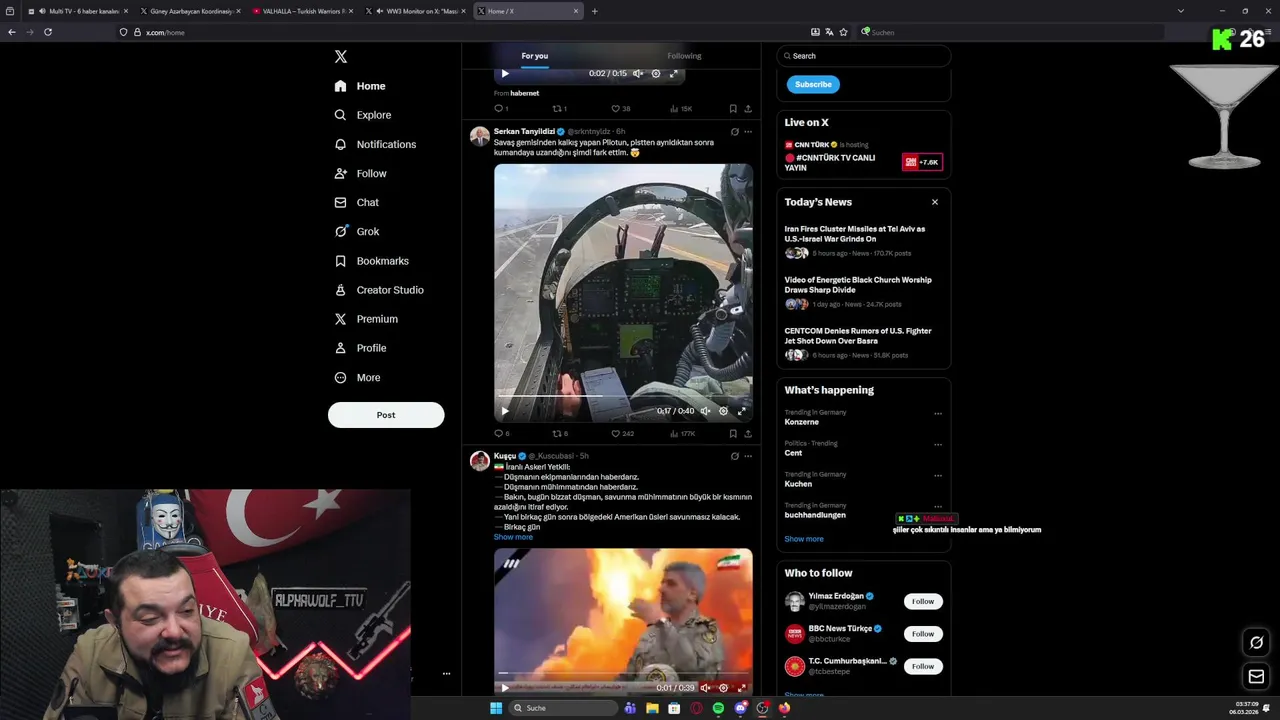This screenshot has width=1280, height=720.
Task: Click the blue Subscribe button
Action: (x=813, y=84)
